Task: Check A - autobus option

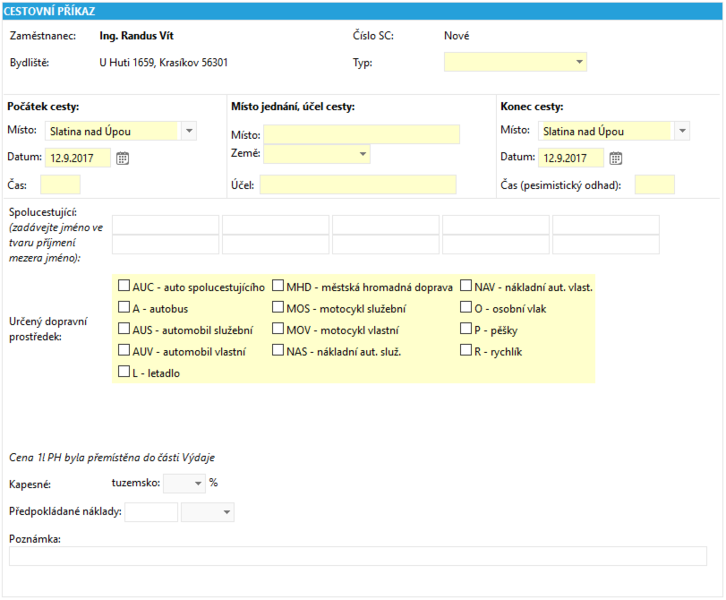Action: point(124,307)
